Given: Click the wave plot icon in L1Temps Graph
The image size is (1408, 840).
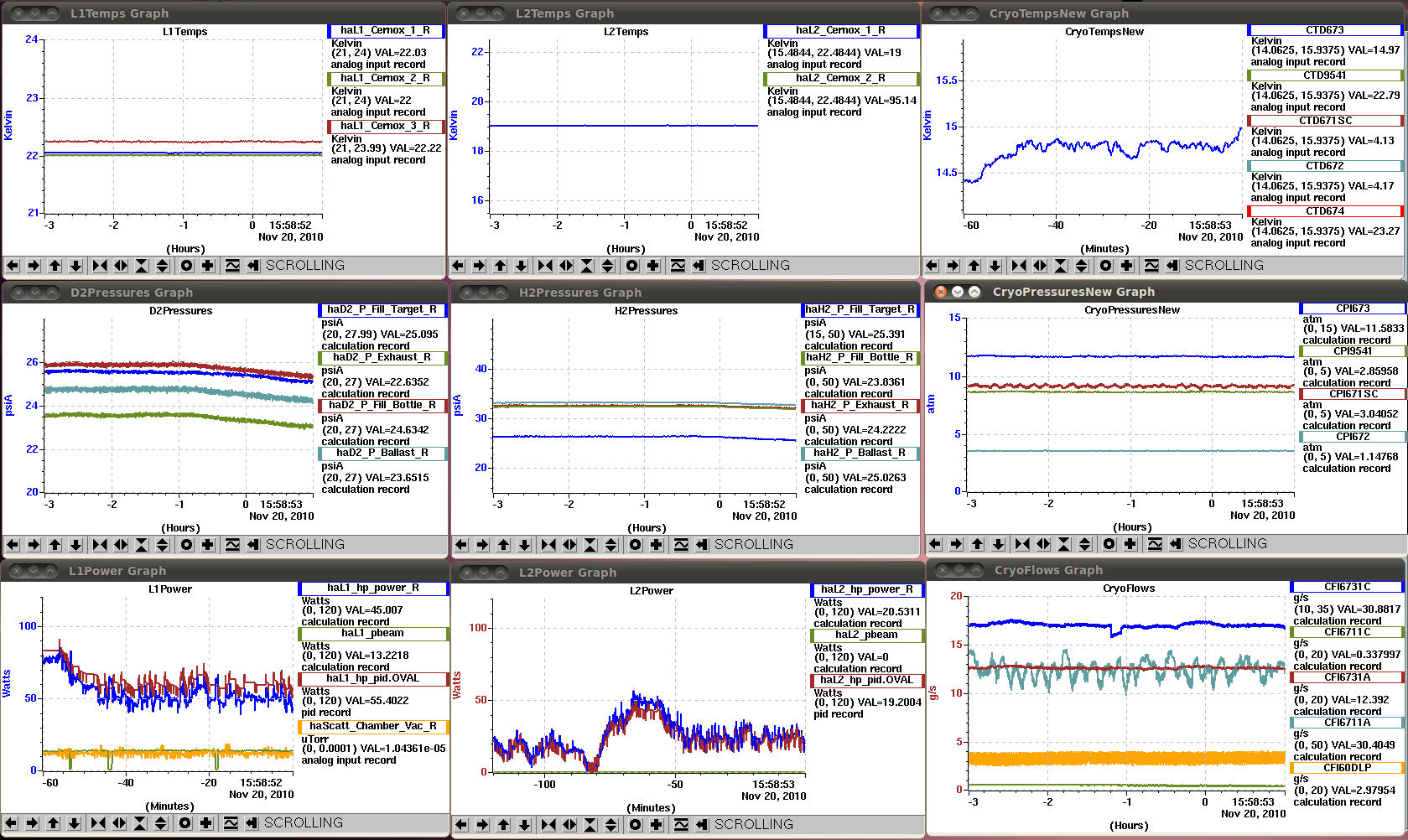Looking at the screenshot, I should [x=232, y=266].
